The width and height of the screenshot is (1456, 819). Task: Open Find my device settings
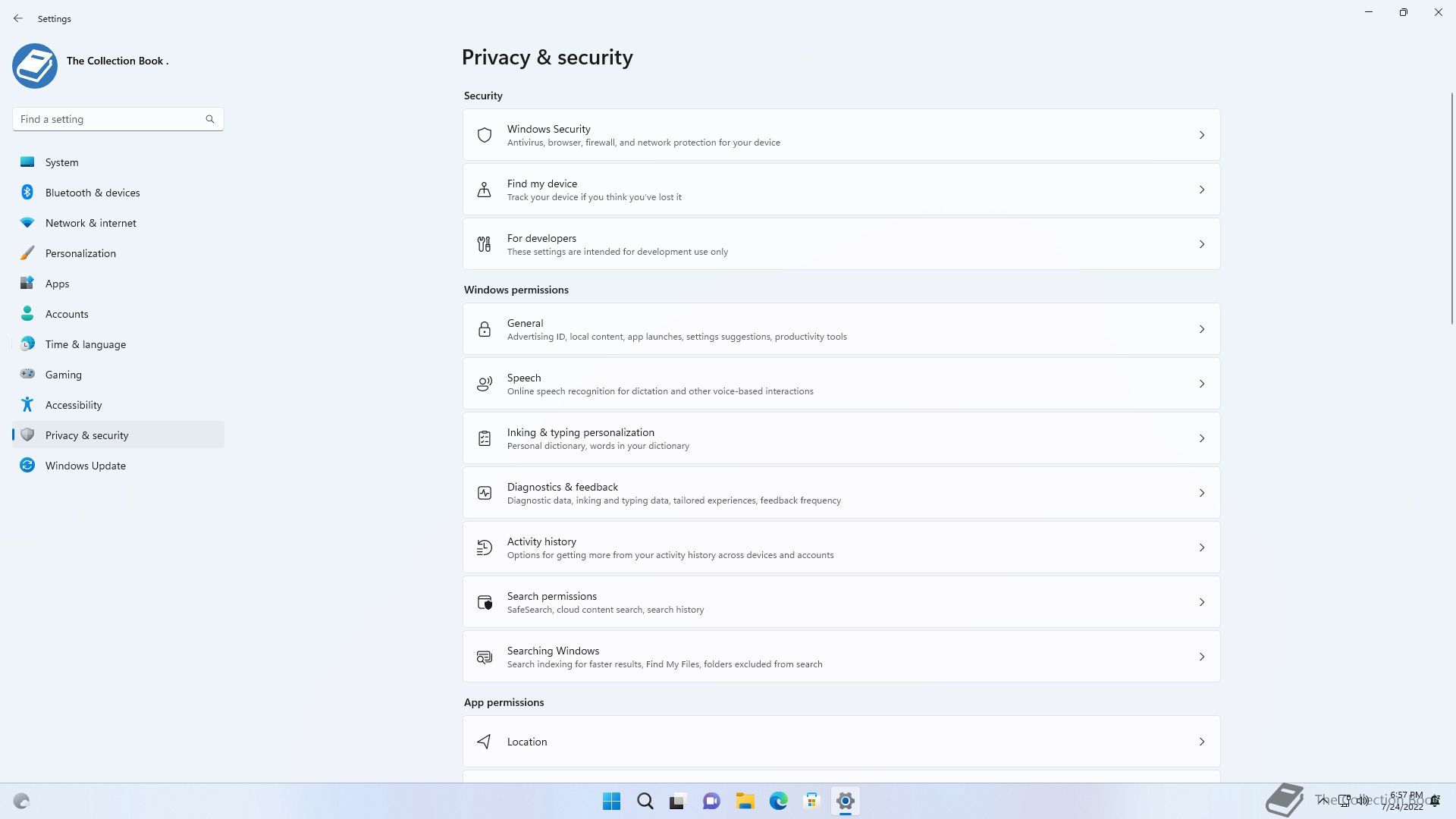842,190
